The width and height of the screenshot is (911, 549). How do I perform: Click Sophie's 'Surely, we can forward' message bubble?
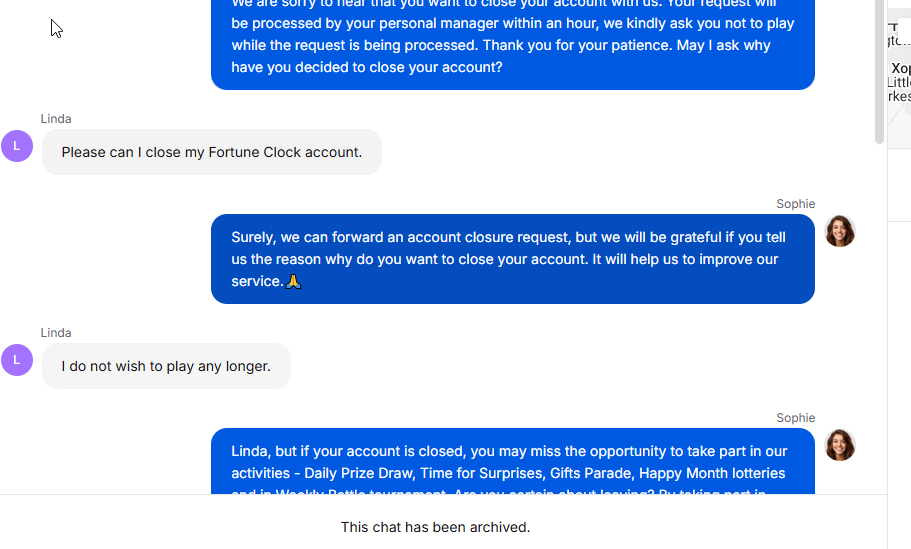(512, 259)
